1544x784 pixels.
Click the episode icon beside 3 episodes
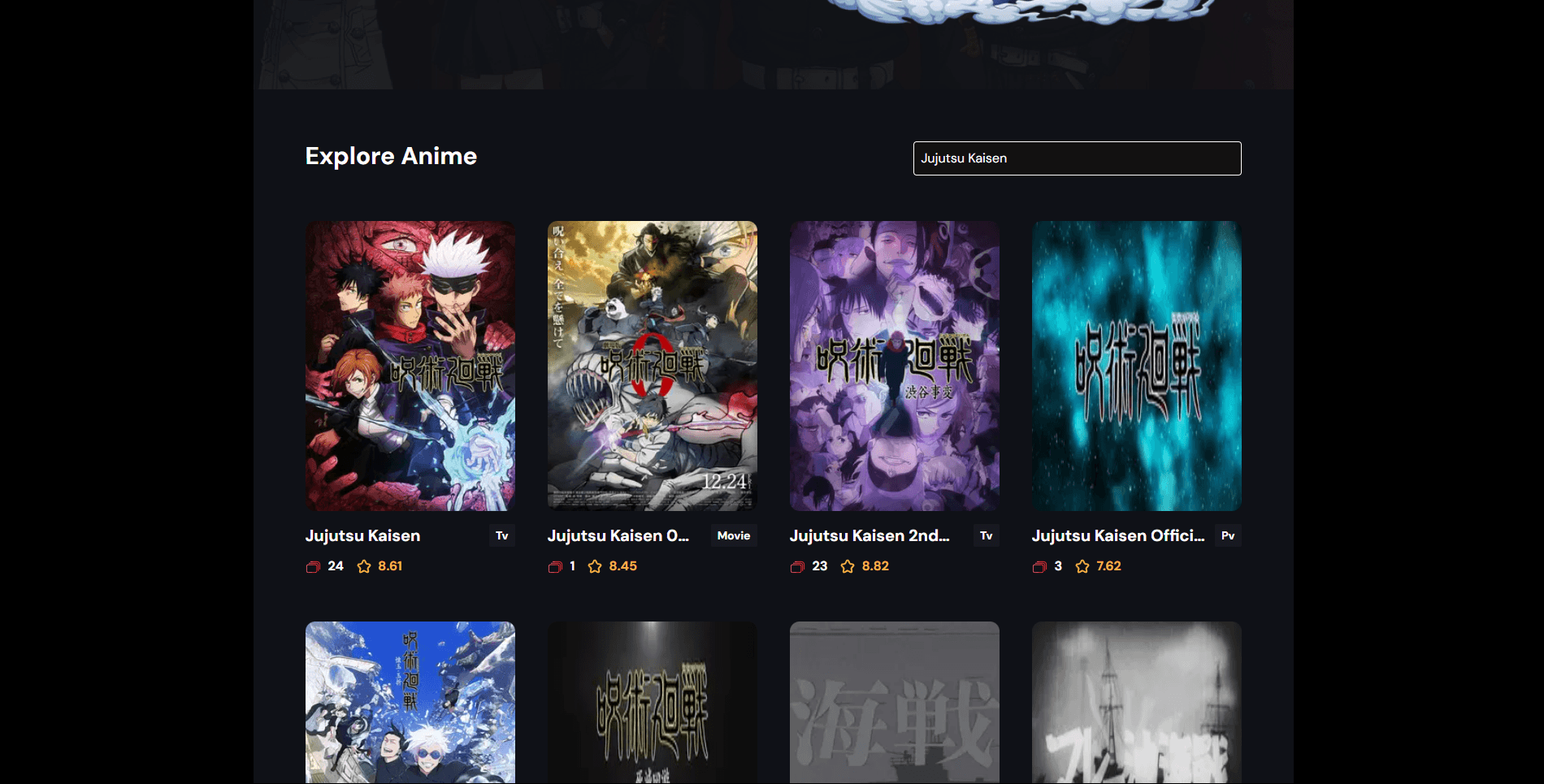[x=1039, y=567]
